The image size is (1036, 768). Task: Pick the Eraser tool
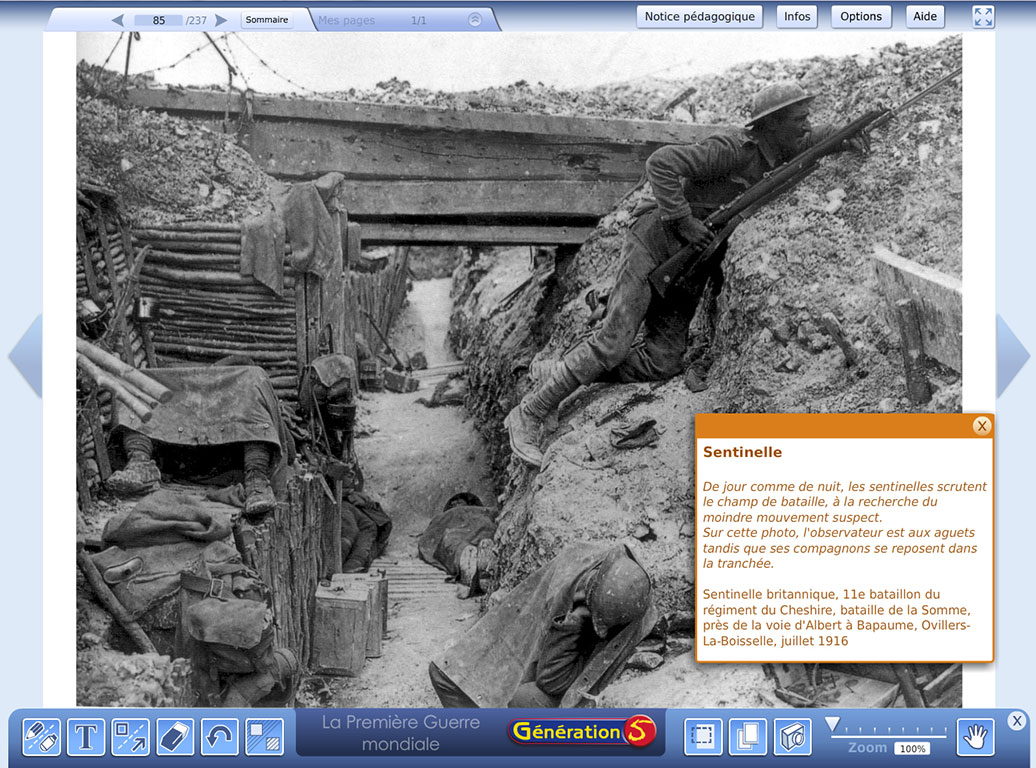click(x=175, y=737)
